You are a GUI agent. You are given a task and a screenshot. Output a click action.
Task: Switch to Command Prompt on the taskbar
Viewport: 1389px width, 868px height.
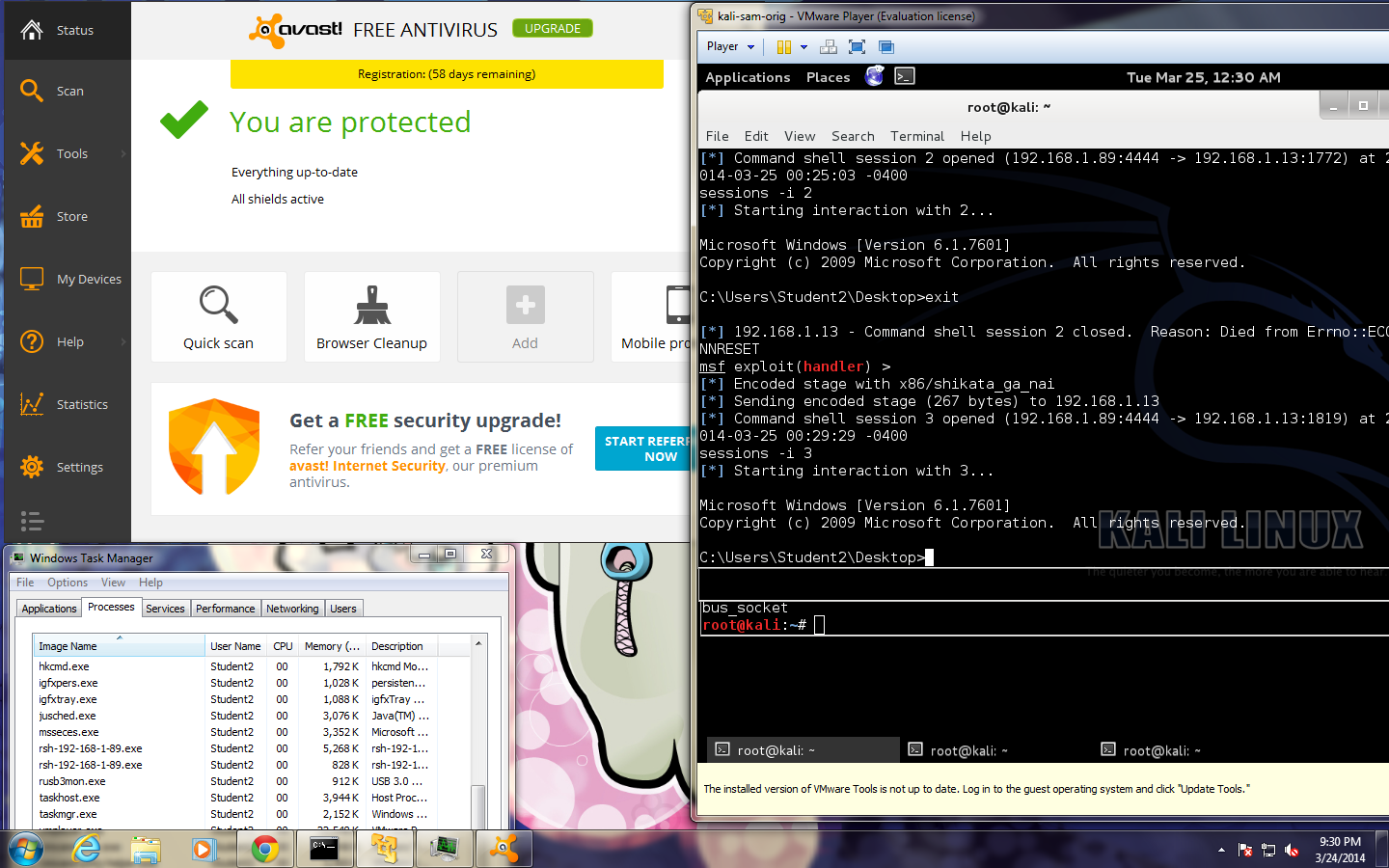point(324,849)
